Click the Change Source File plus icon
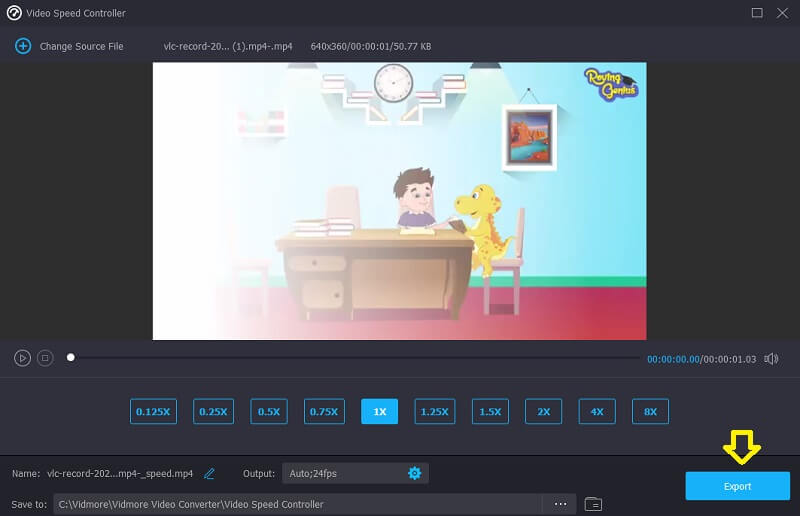This screenshot has width=800, height=516. tap(23, 46)
